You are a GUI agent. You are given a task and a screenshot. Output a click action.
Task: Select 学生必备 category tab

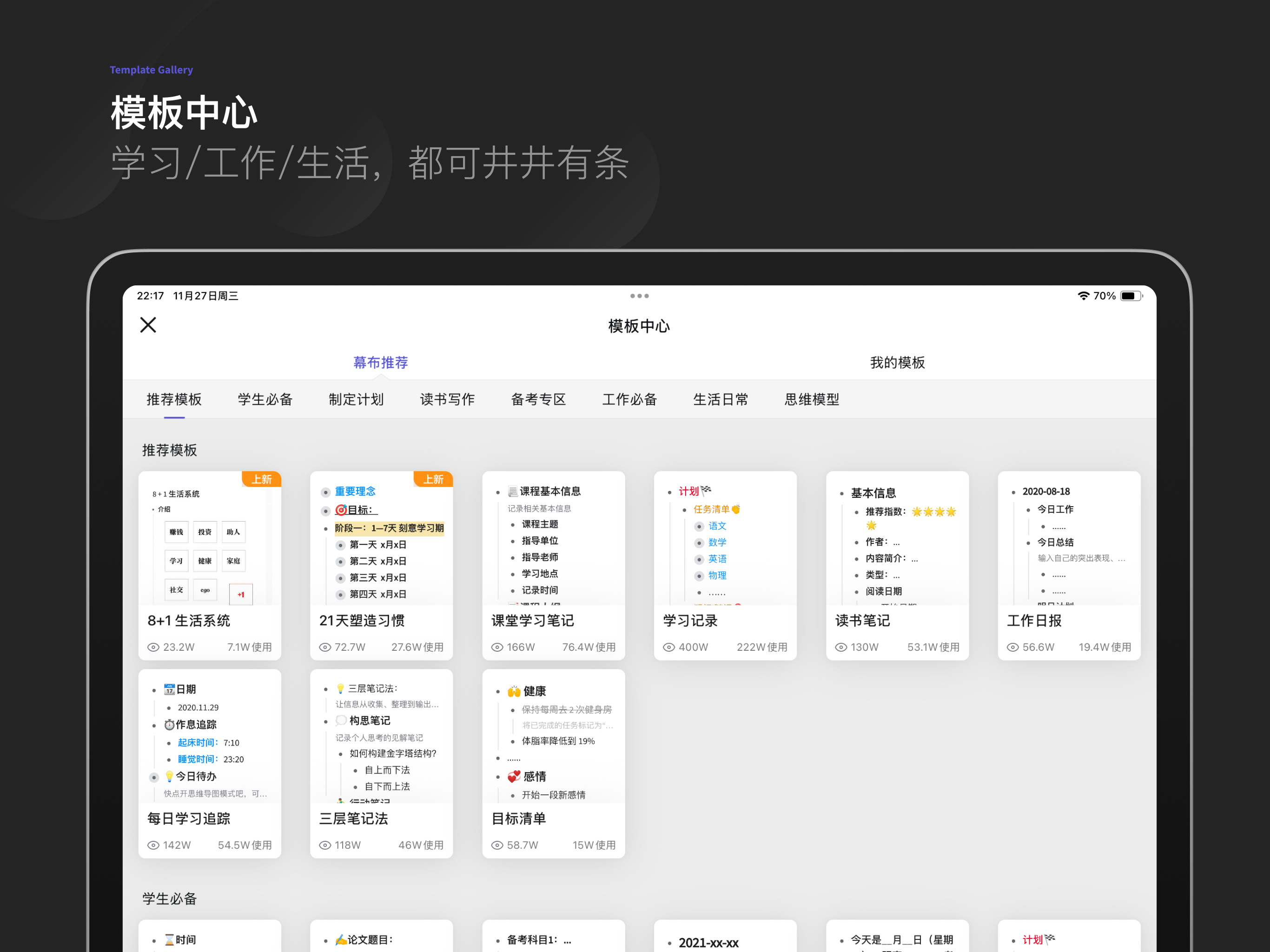265,399
